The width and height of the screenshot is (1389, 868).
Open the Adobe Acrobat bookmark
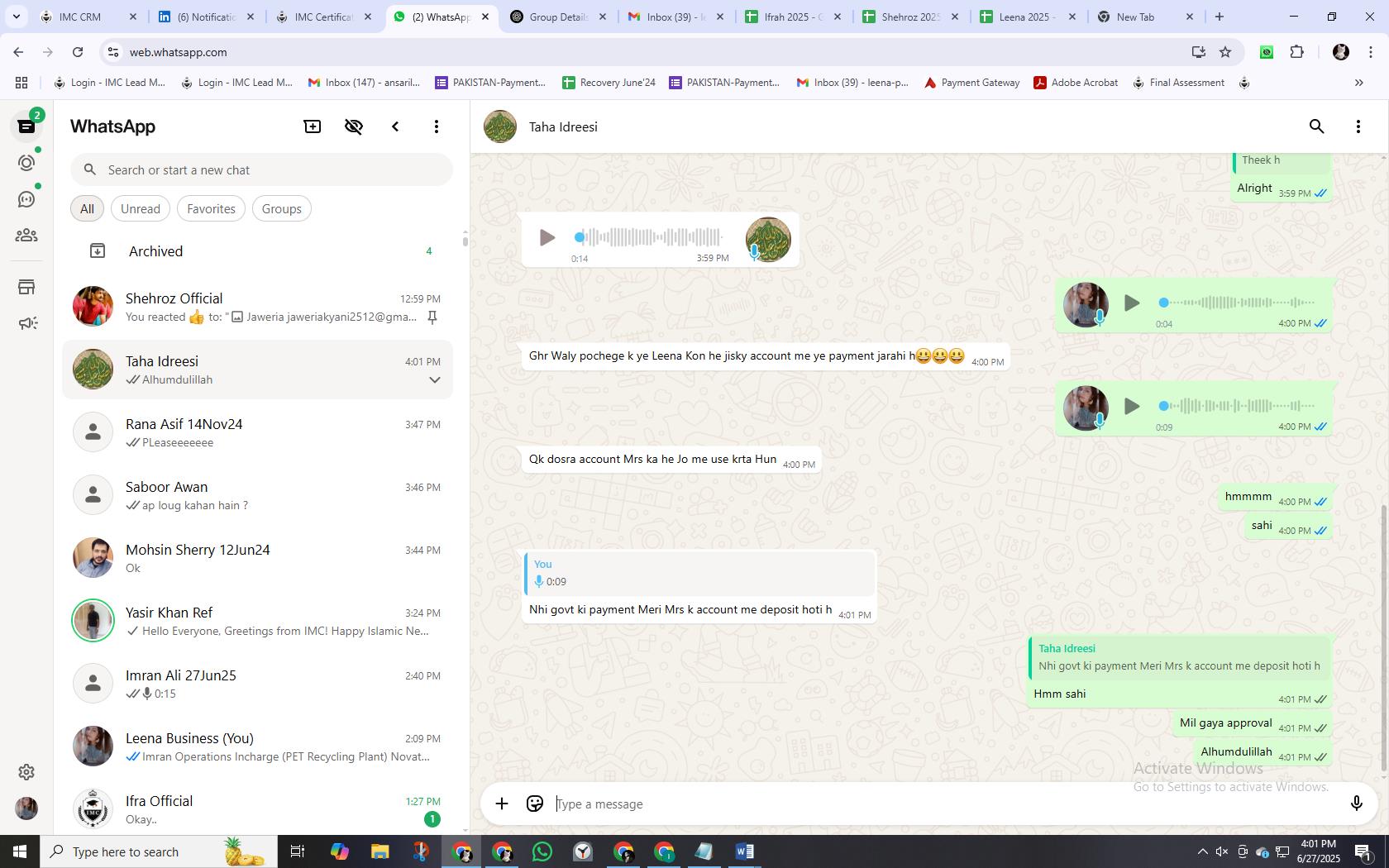click(x=1076, y=83)
